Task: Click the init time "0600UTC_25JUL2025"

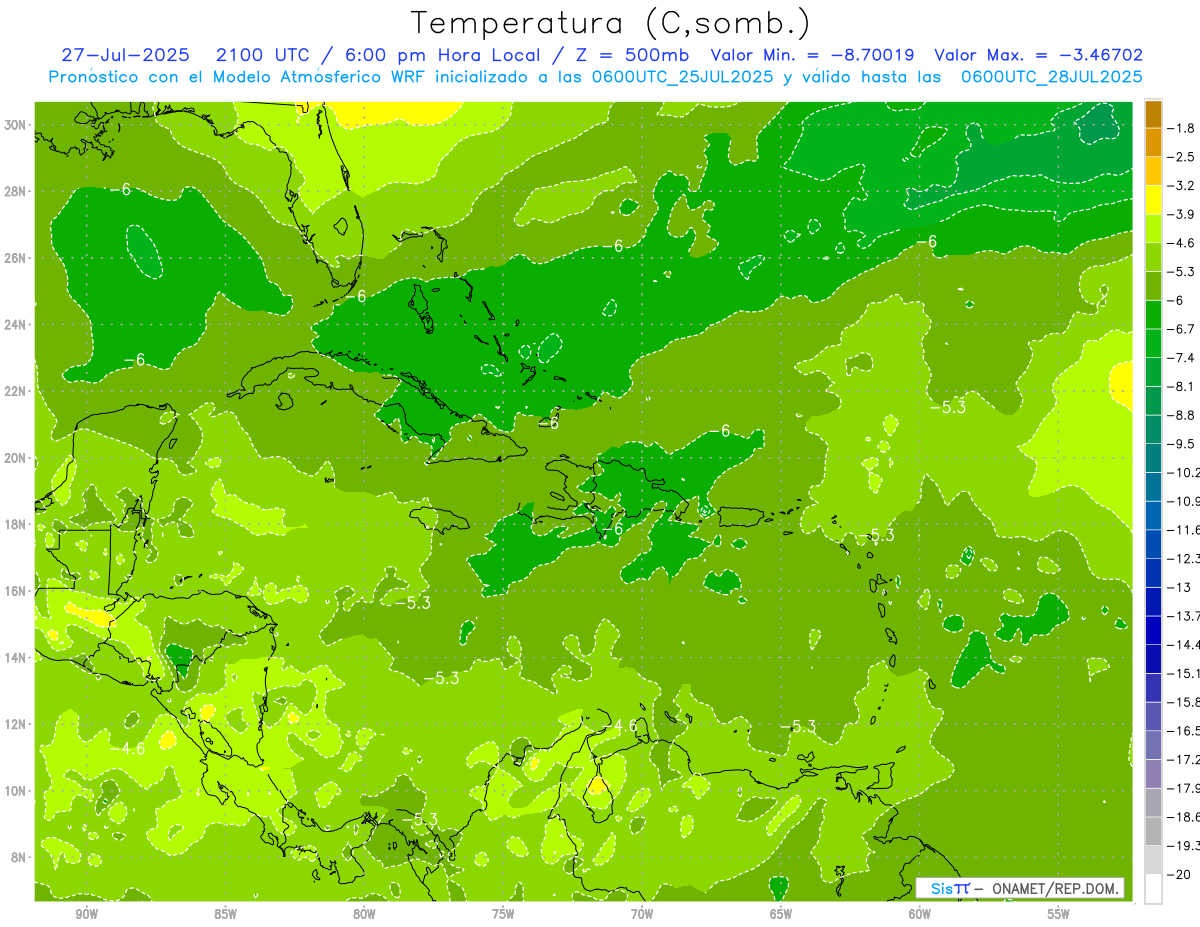Action: pos(681,77)
